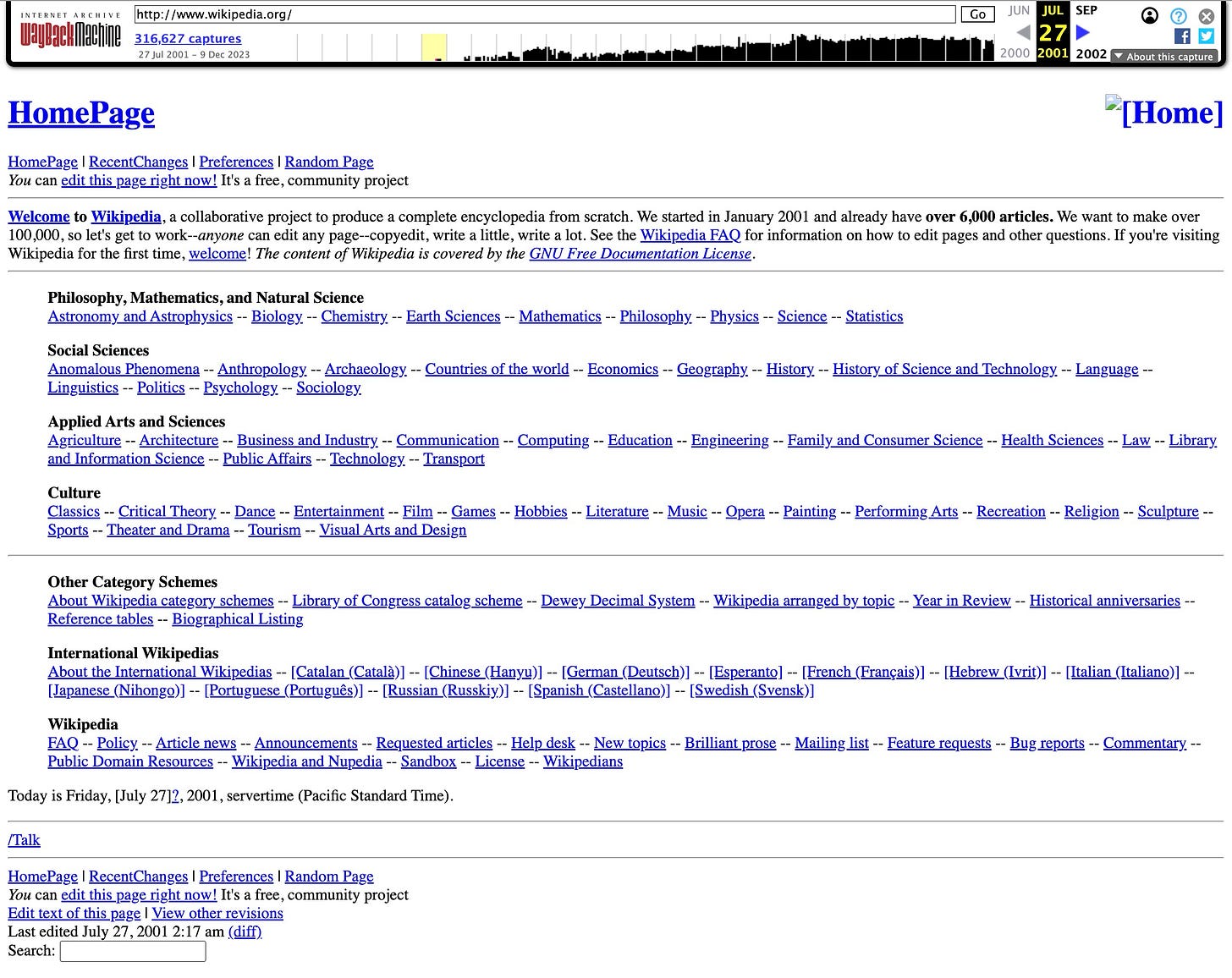Visit the Linguistics category

[x=83, y=387]
